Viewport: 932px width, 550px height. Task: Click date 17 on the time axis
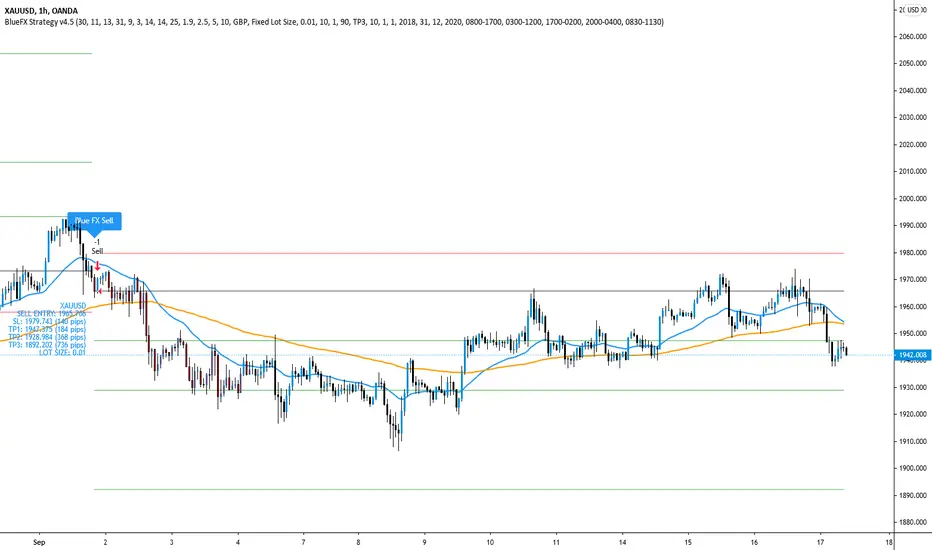[820, 542]
